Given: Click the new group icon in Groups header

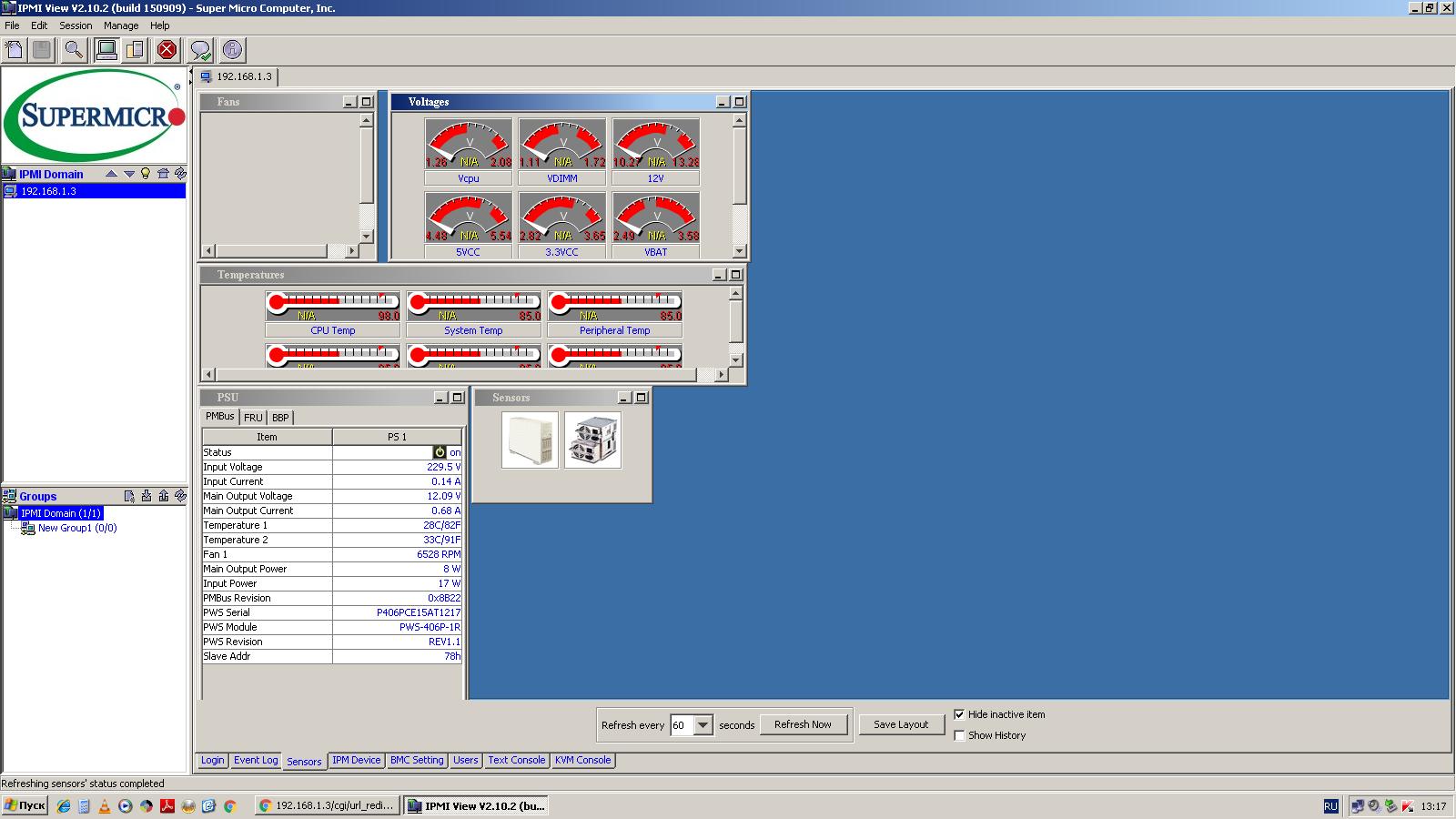Looking at the screenshot, I should pos(129,496).
